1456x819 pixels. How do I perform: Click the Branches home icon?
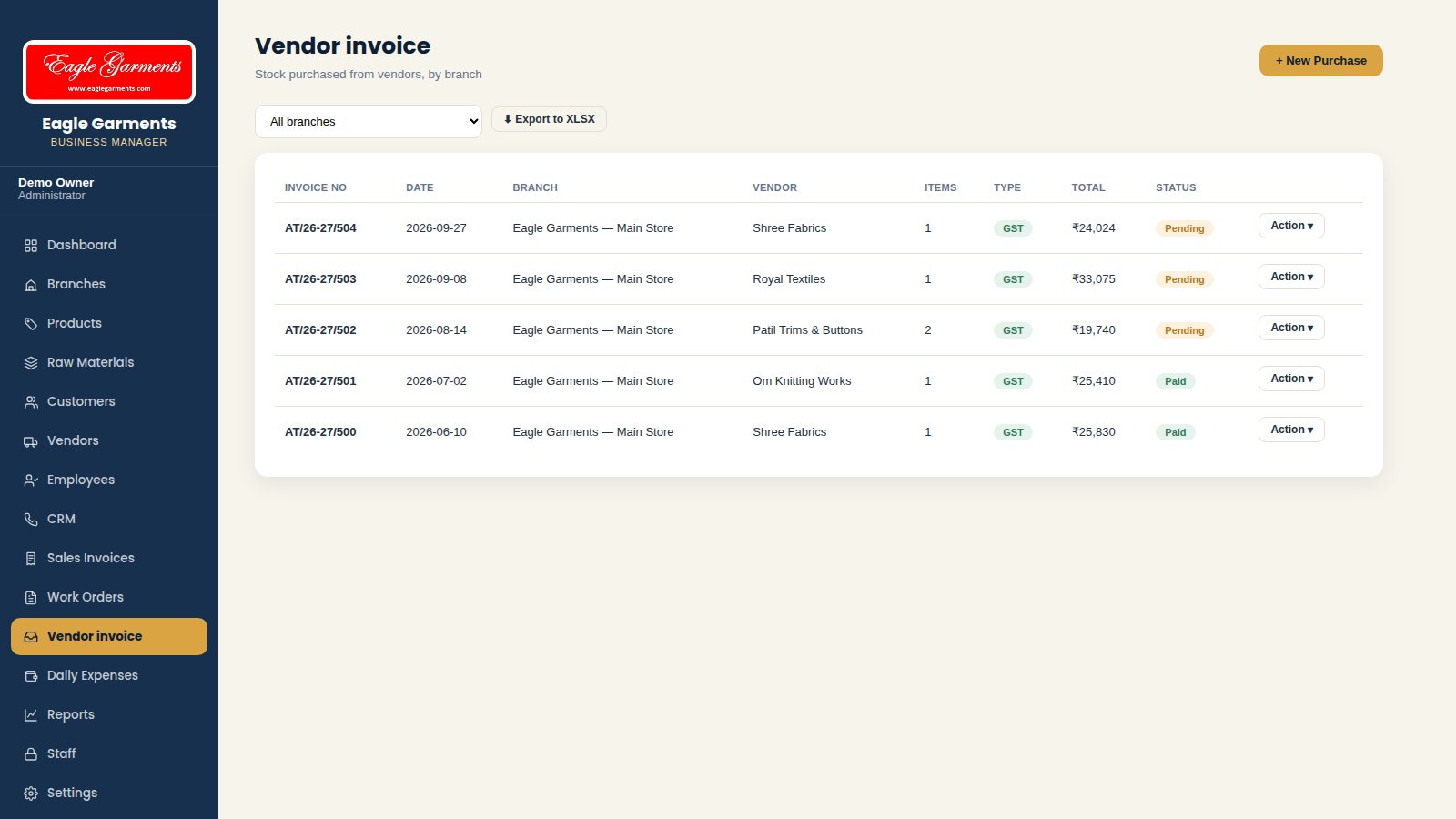31,285
